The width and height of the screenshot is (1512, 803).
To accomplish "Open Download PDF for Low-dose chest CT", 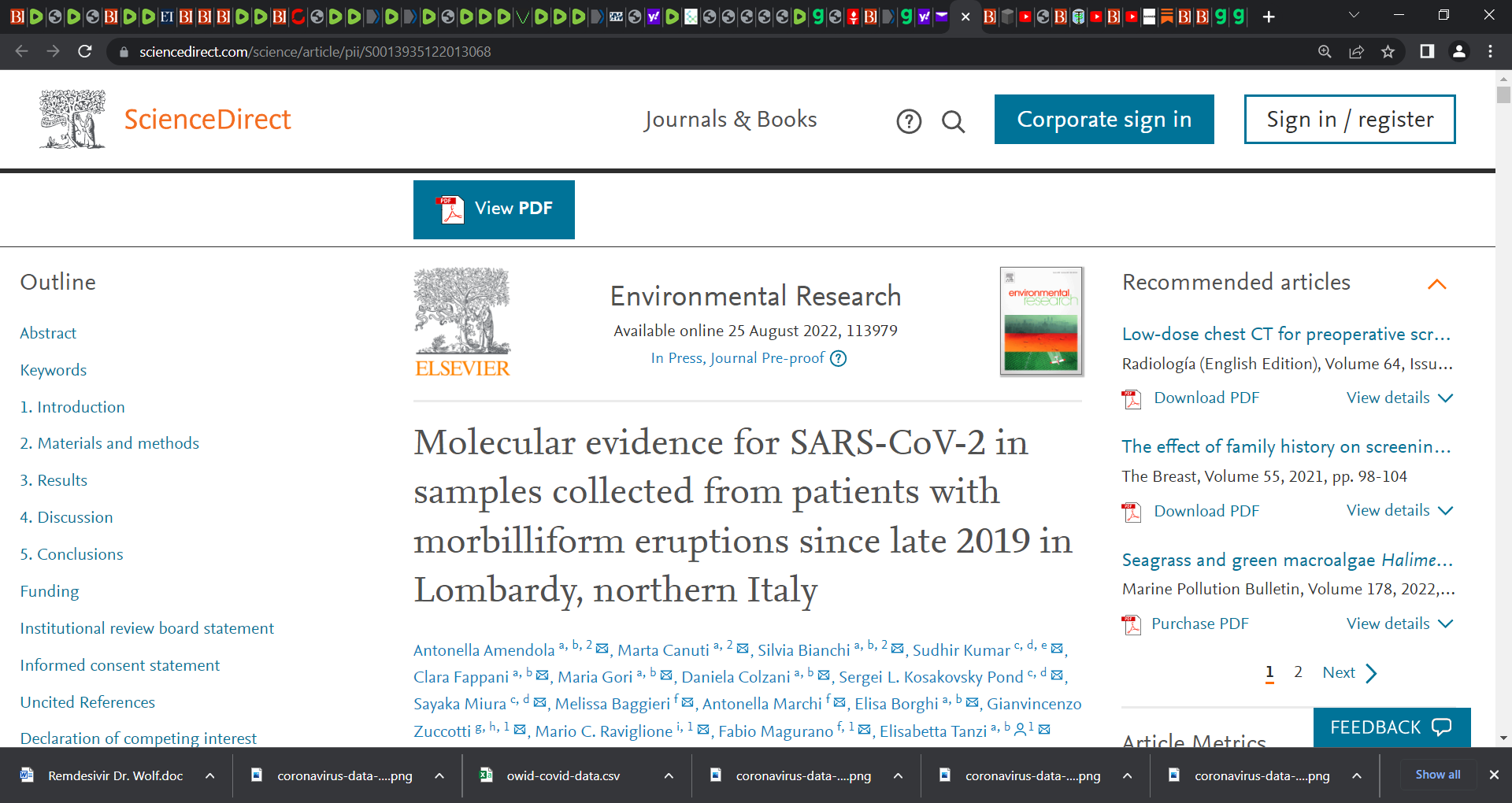I will point(1206,398).
